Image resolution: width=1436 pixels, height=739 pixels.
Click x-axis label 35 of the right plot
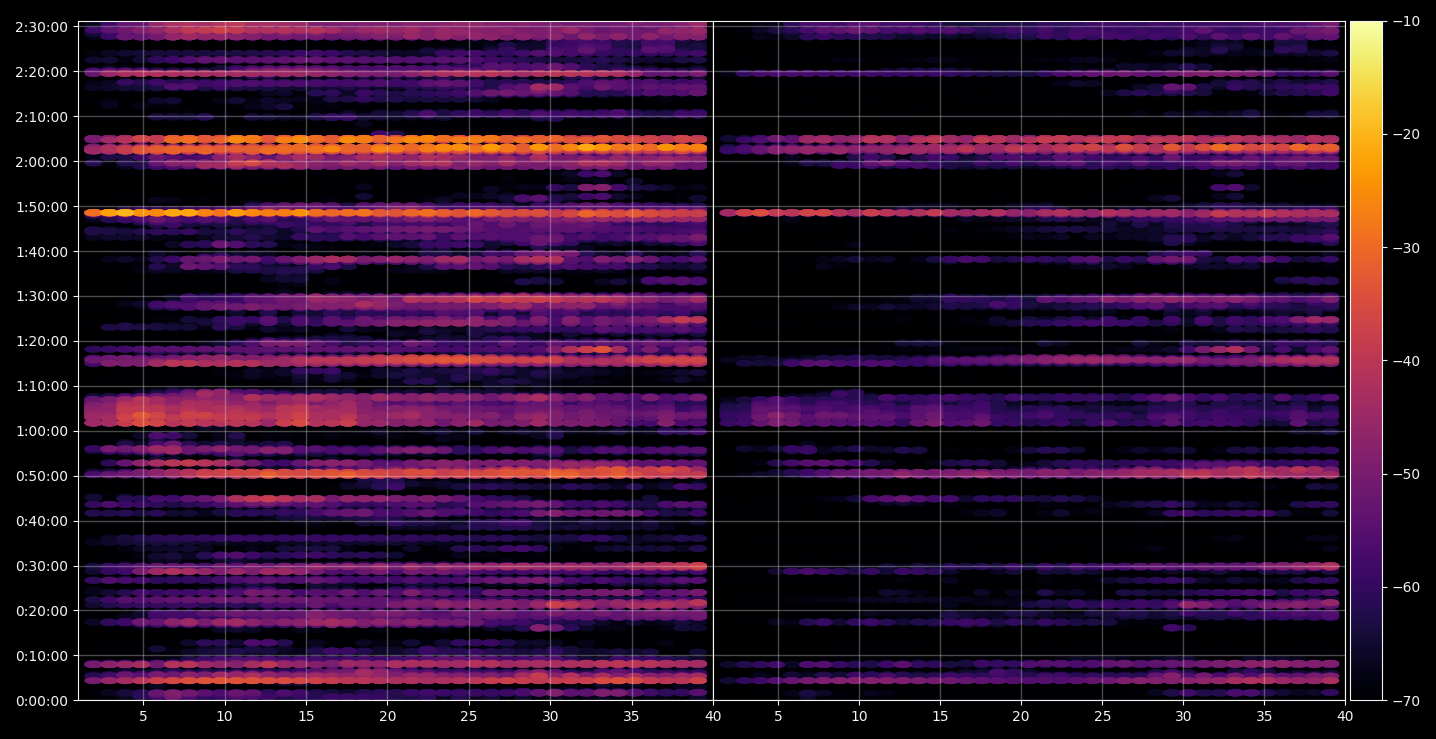[1264, 716]
